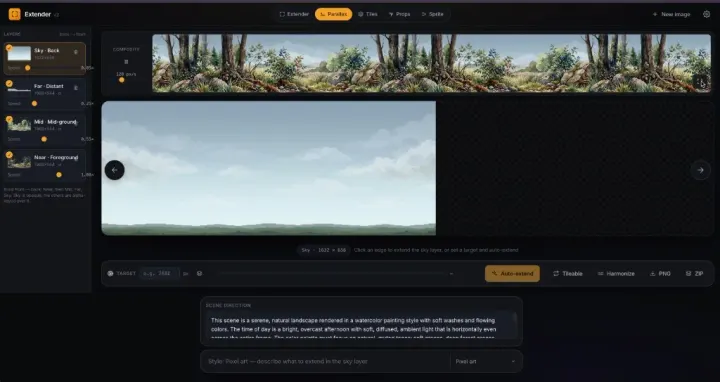Open the Sprite tab
Viewport: 720px width, 382px height.
(x=433, y=14)
